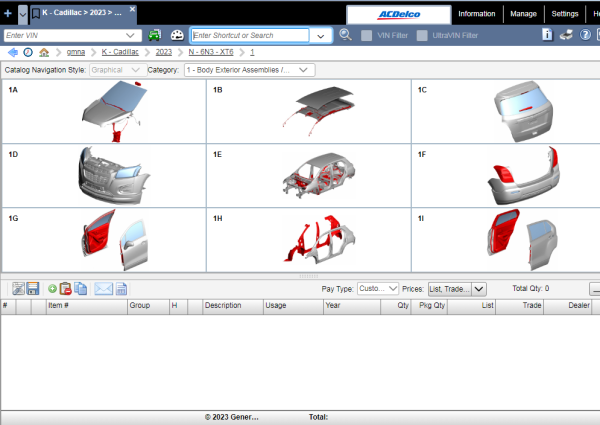
Task: Click the magnifying glass search icon
Action: 345,35
